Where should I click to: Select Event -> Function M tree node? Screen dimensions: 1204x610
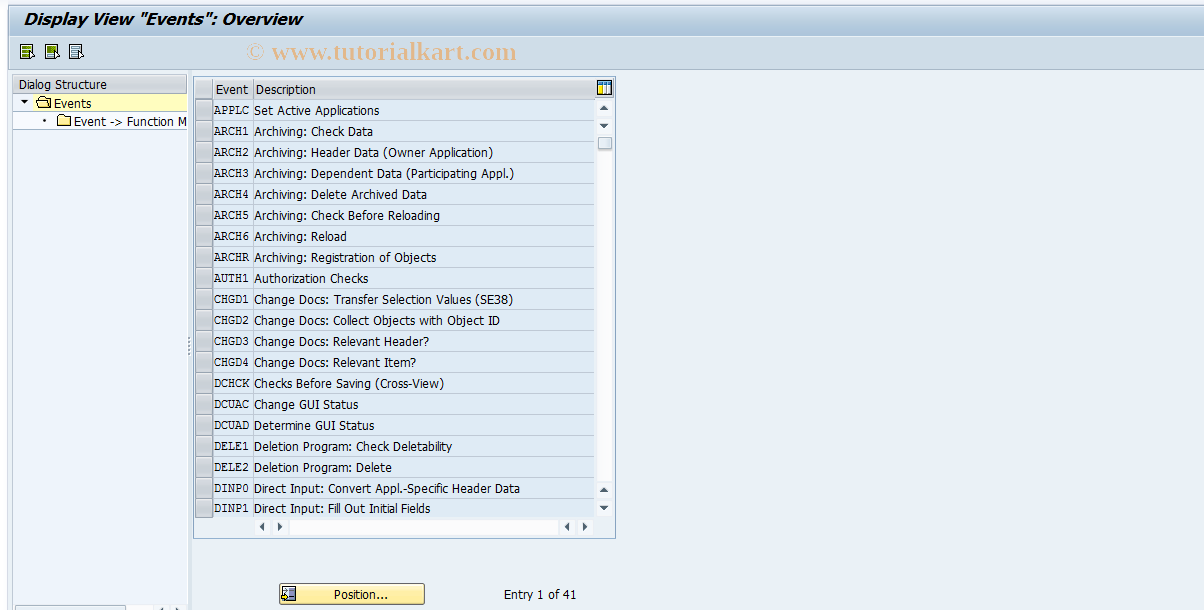[x=130, y=121]
